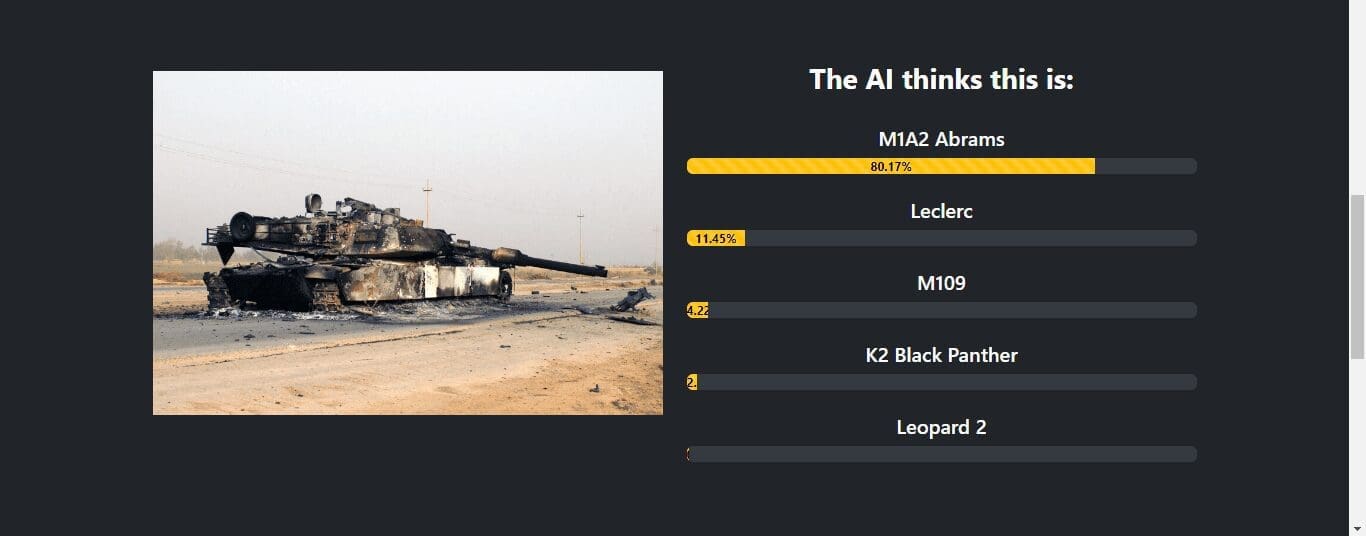Select the M1A2 Abrams label
This screenshot has width=1366, height=536.
941,139
